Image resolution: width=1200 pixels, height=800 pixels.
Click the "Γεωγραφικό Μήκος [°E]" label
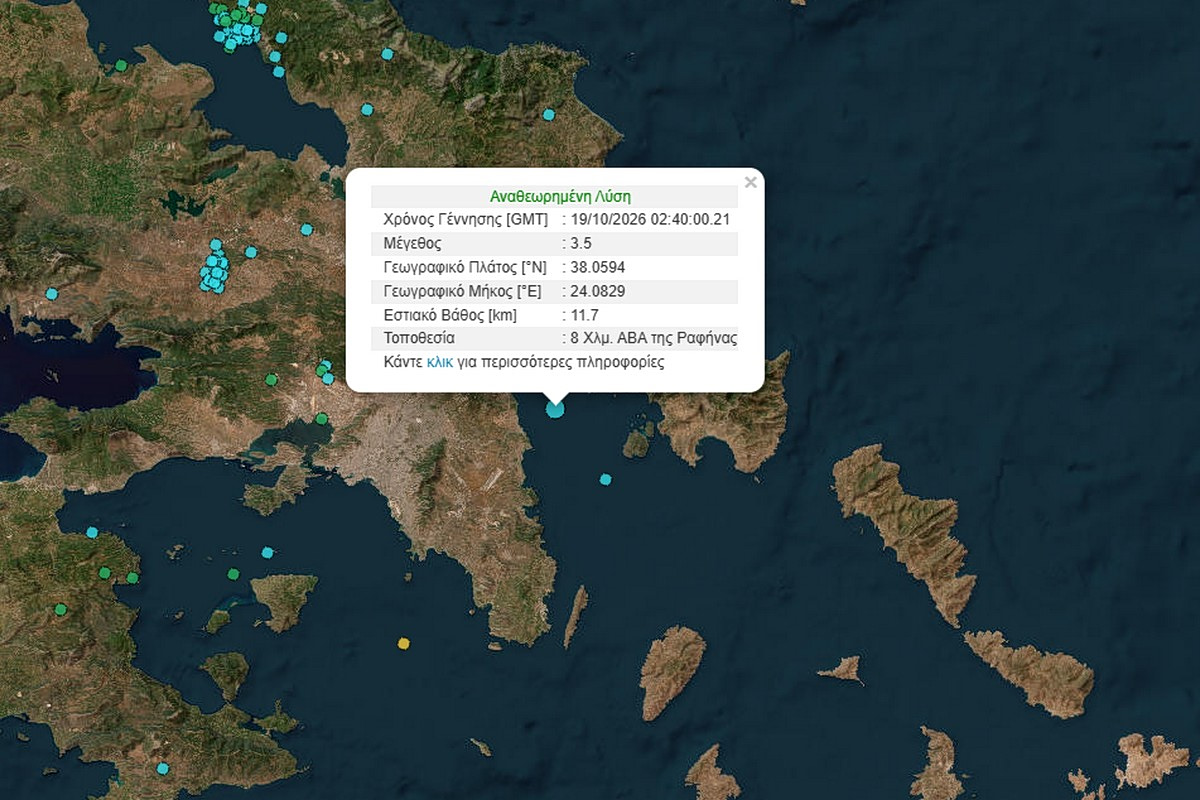coord(462,291)
